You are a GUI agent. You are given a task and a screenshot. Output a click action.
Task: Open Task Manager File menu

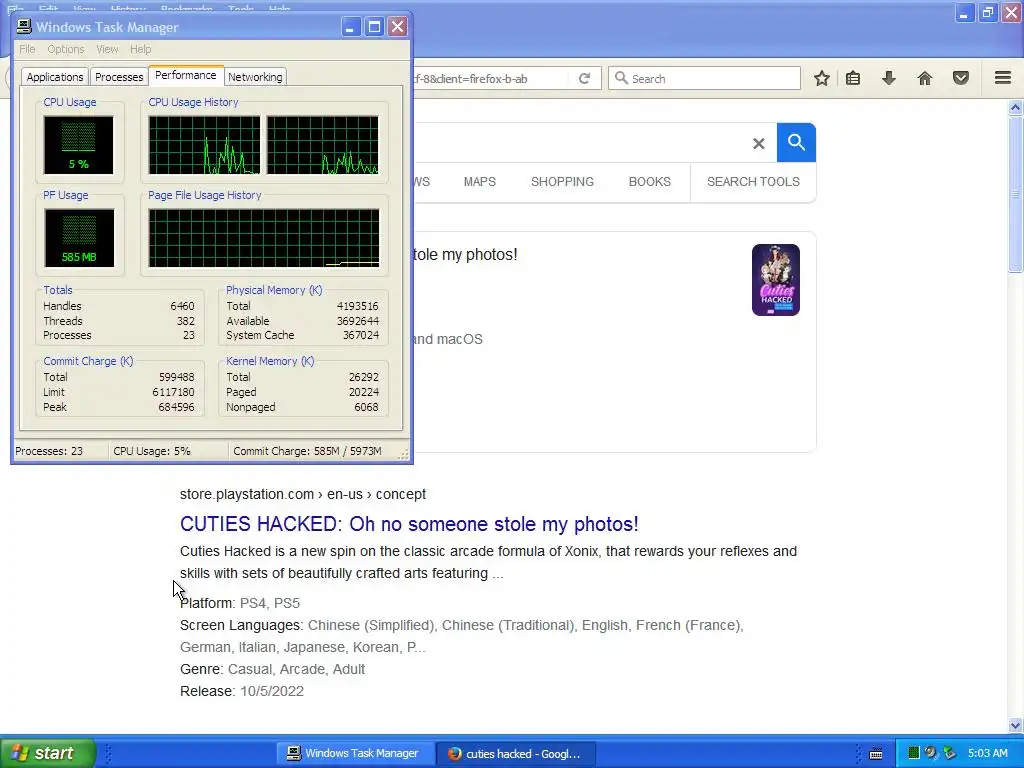click(27, 49)
